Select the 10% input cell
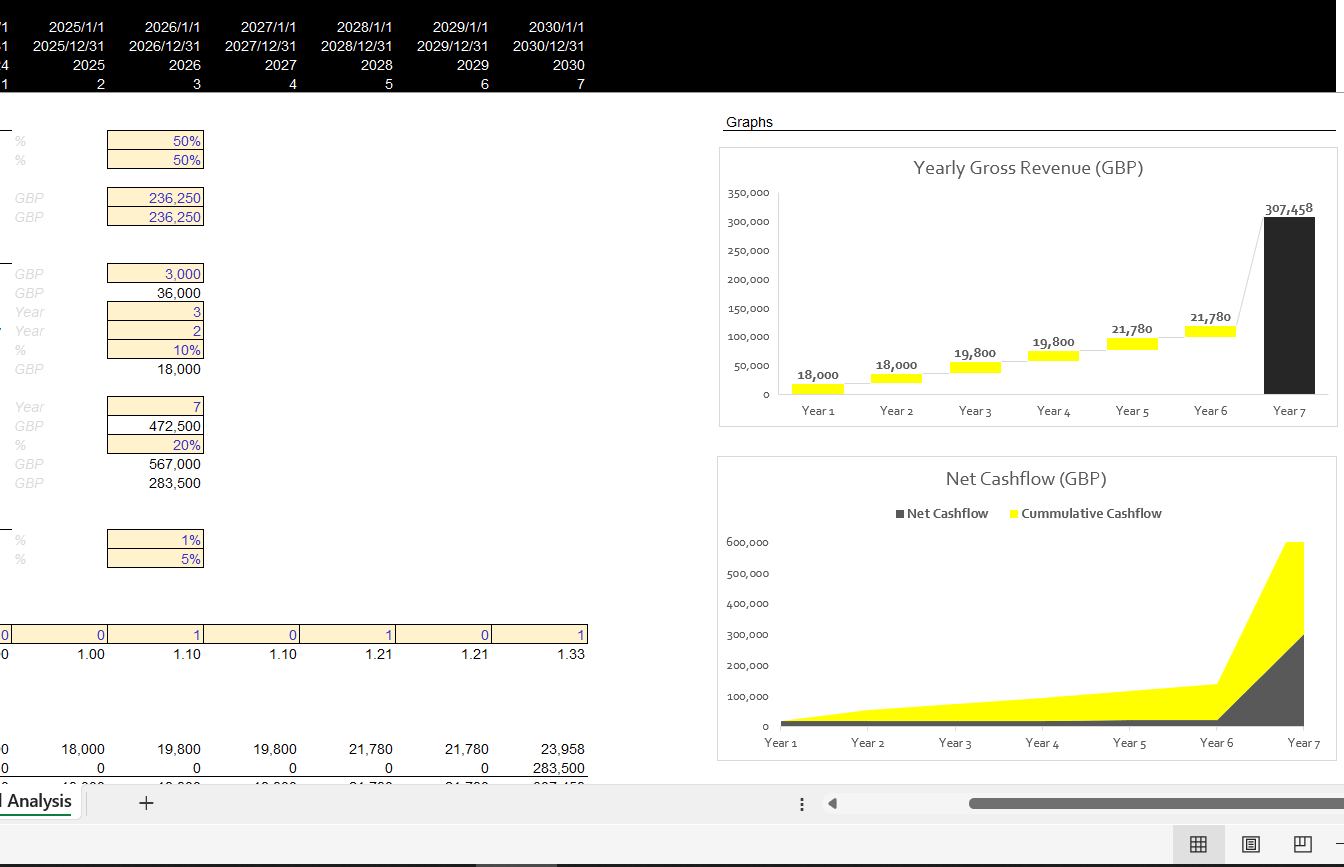Screen dimensions: 1344x867 tap(155, 350)
